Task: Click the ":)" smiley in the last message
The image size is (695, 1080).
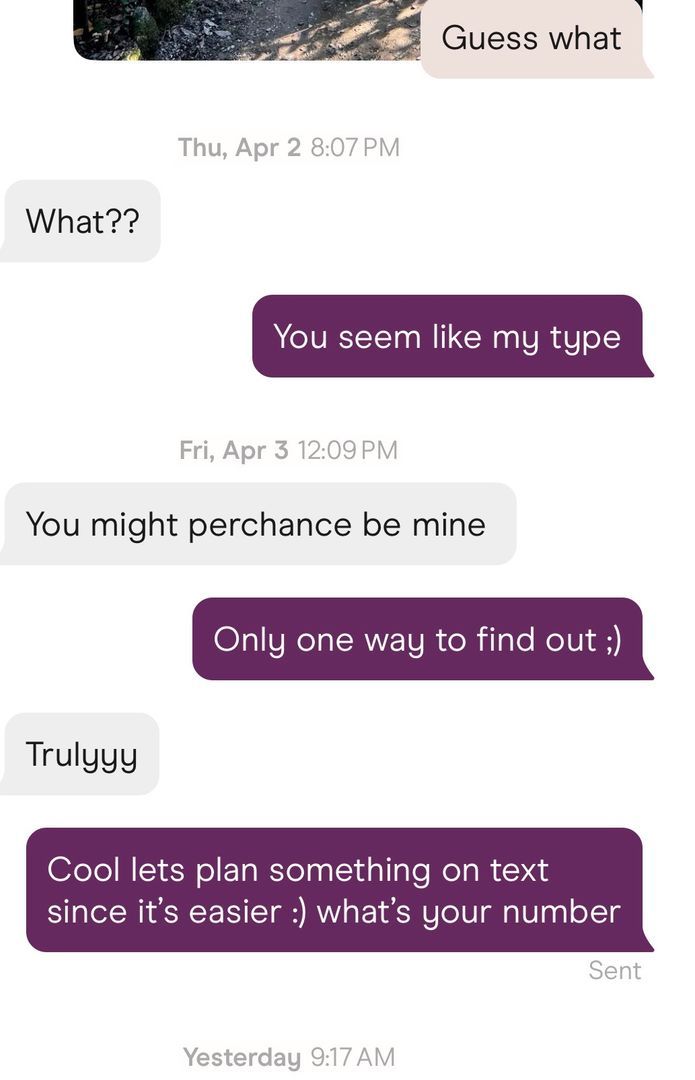Action: [x=297, y=912]
